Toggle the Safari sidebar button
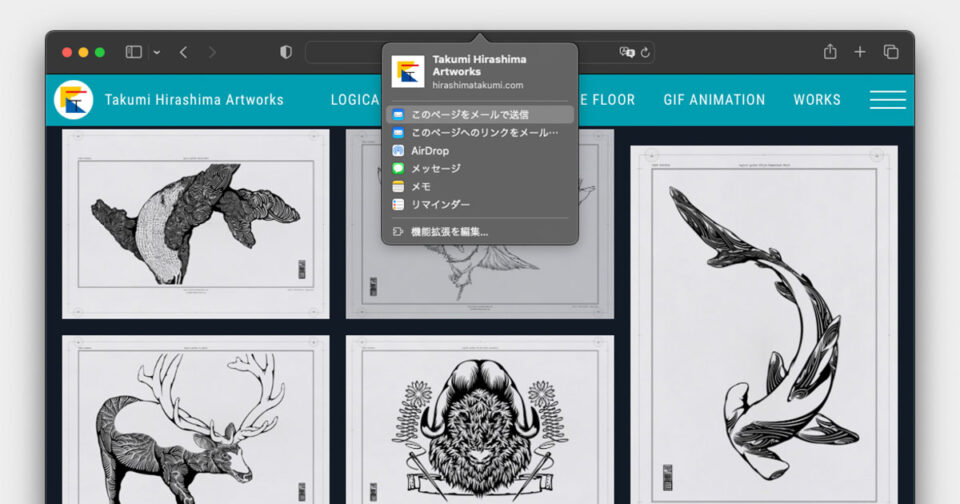The height and width of the screenshot is (504, 960). [133, 52]
